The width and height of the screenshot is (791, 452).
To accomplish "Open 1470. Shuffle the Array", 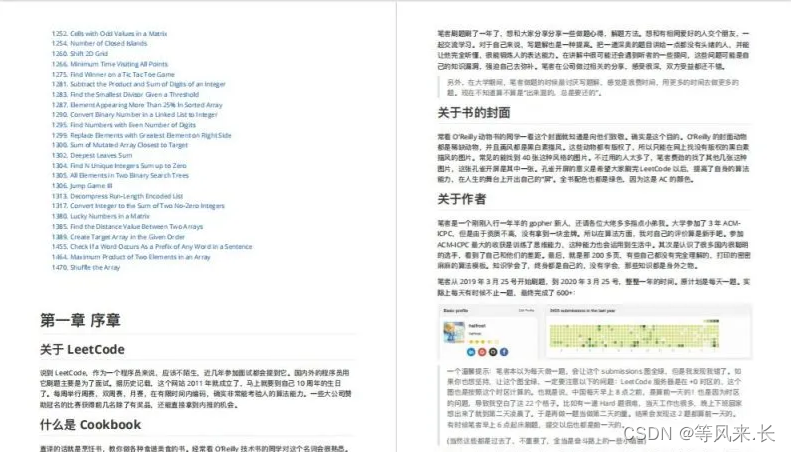I will click(x=86, y=267).
